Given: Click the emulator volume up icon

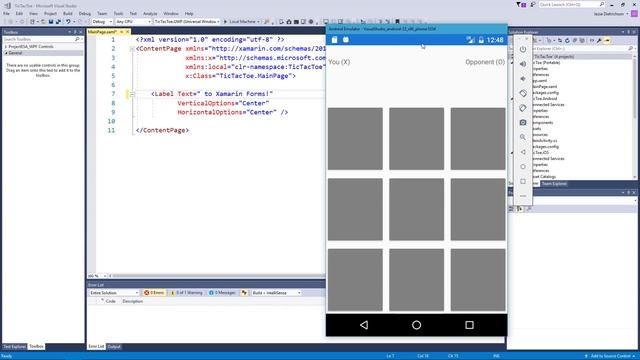Looking at the screenshot, I should click(x=523, y=64).
